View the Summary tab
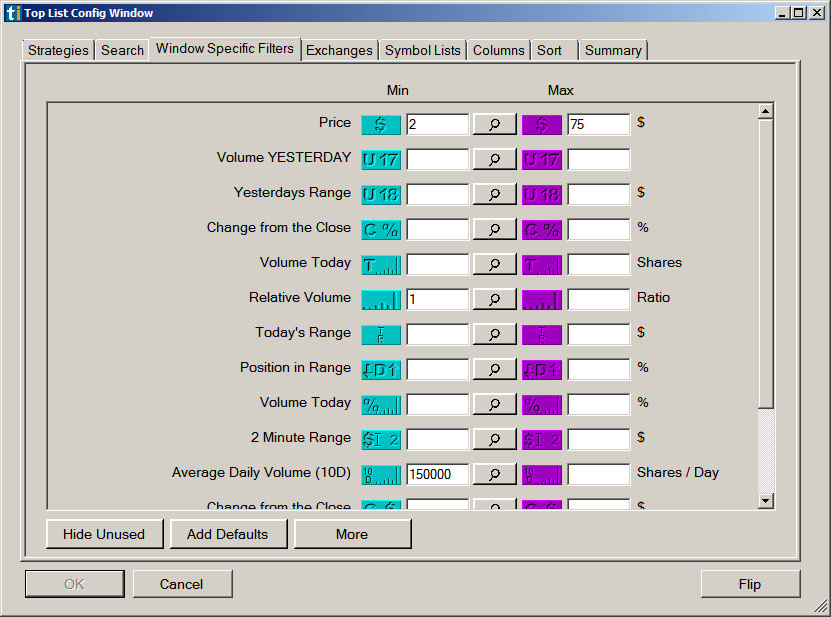This screenshot has width=831, height=617. point(613,50)
